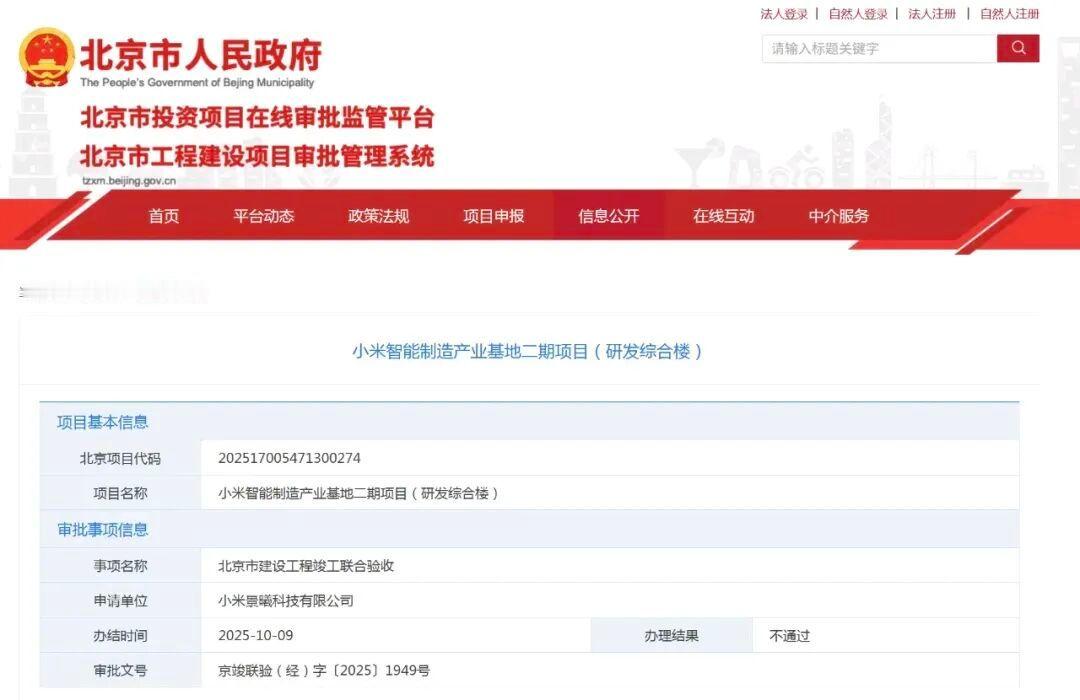Open the 平台动态 menu item

(264, 216)
